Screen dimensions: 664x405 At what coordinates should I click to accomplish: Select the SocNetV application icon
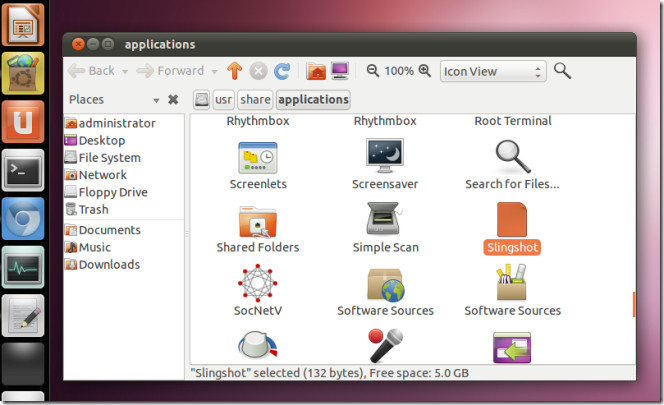(257, 283)
